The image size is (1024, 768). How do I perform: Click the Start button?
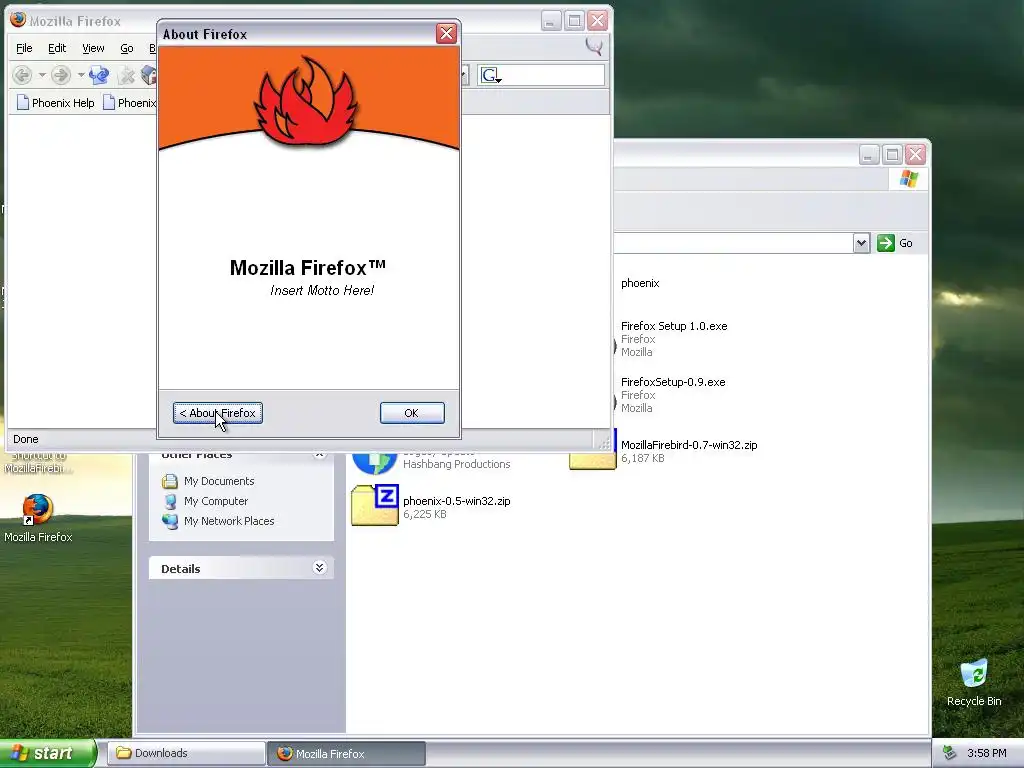[47, 753]
